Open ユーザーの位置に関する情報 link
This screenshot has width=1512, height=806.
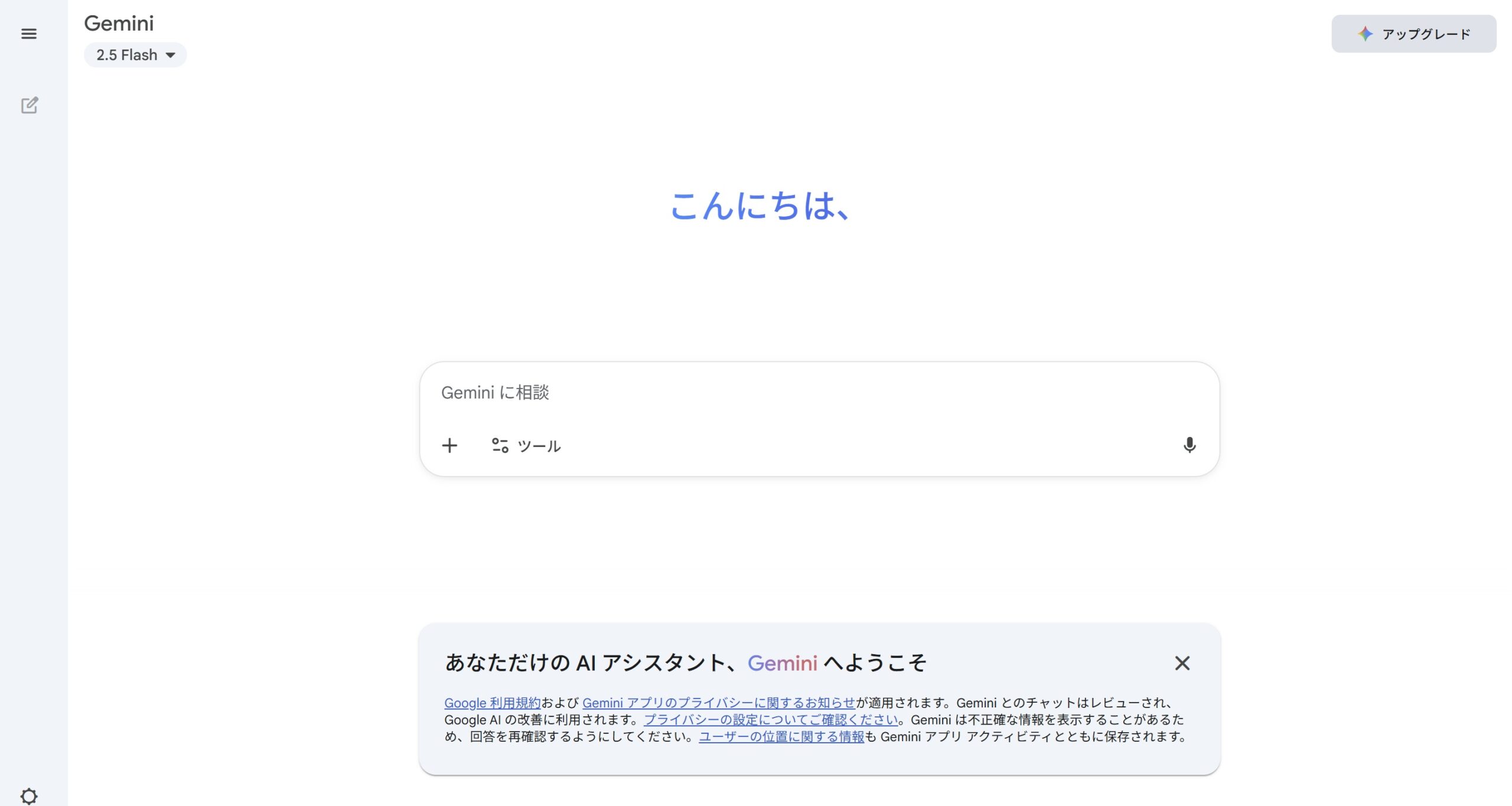click(x=781, y=736)
